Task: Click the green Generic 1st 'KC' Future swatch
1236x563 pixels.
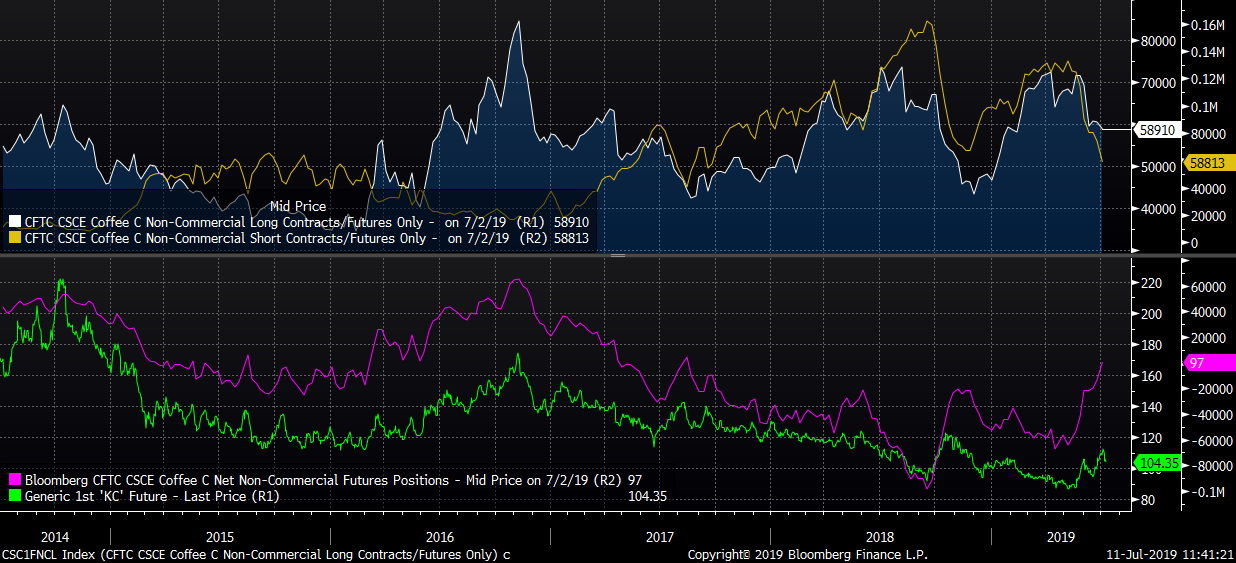Action: point(14,495)
